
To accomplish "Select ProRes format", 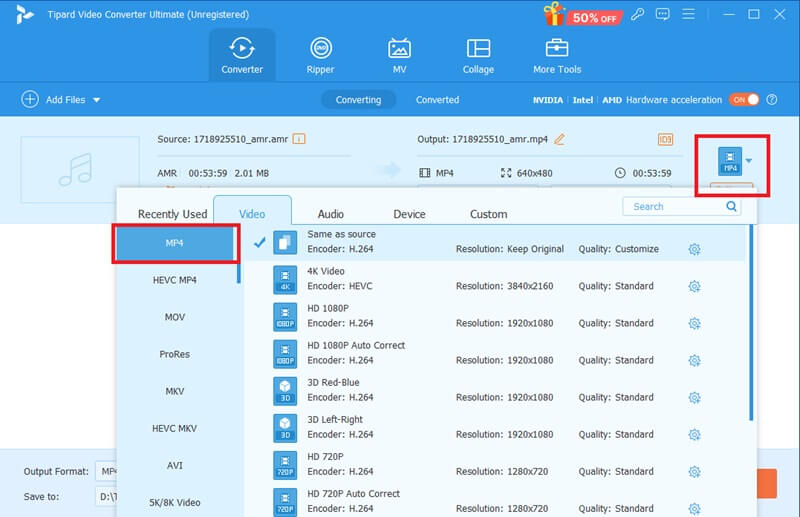I will pos(175,354).
